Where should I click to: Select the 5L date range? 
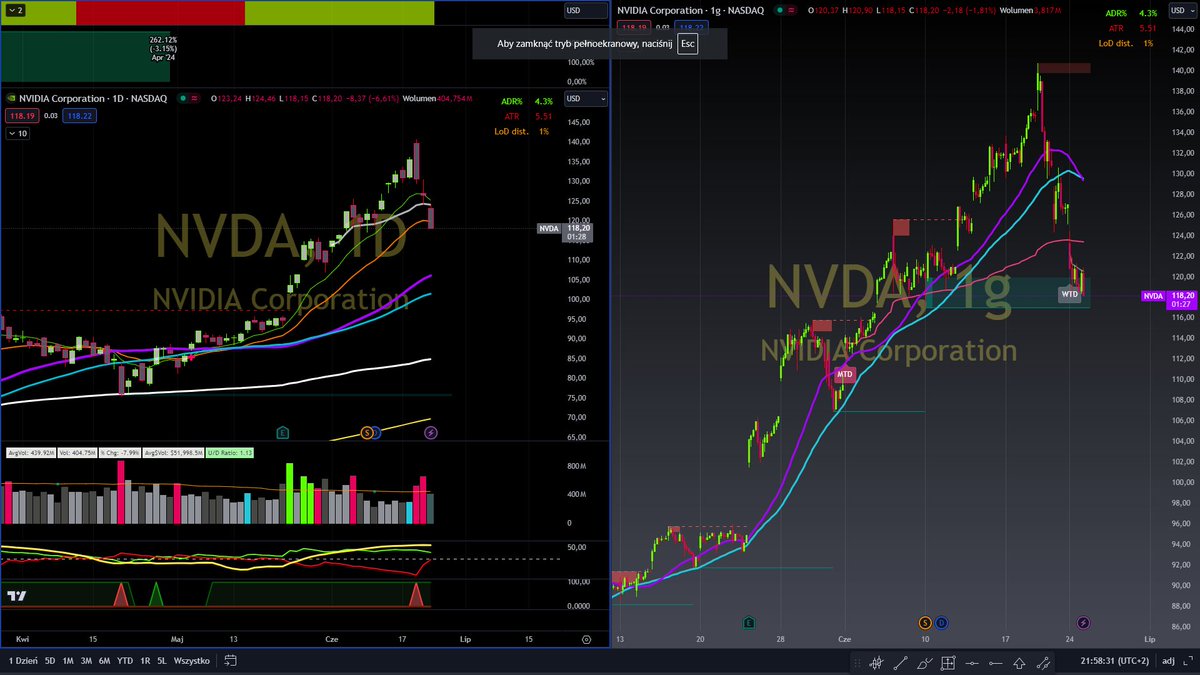[161, 660]
